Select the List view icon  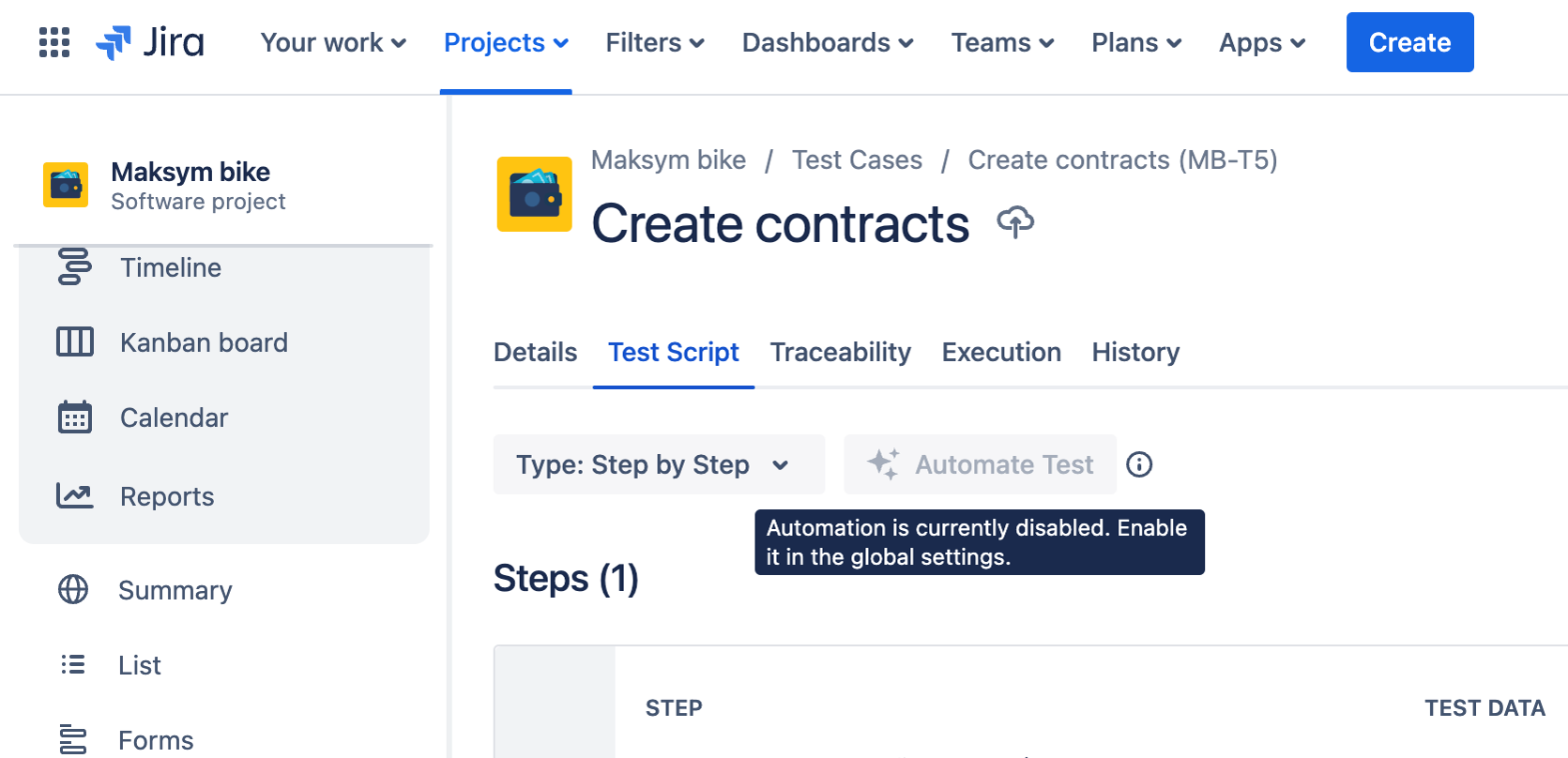tap(72, 665)
